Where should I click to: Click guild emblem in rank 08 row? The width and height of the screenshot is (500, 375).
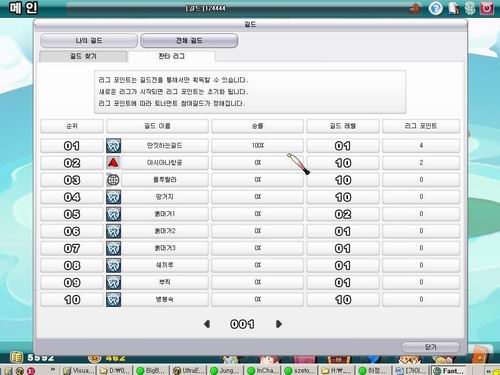click(113, 265)
